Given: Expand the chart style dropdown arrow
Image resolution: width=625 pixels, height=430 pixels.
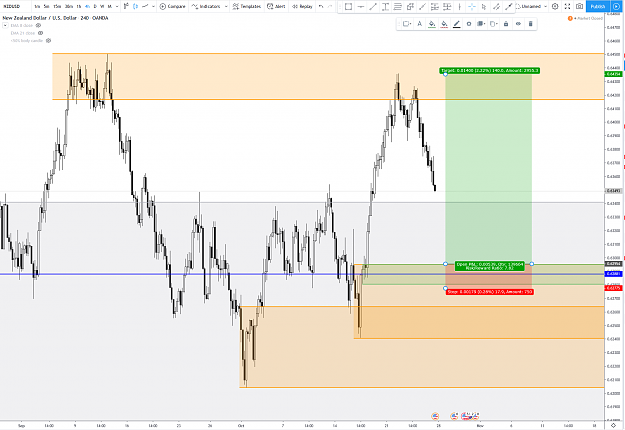Looking at the screenshot, I should click(x=153, y=6).
